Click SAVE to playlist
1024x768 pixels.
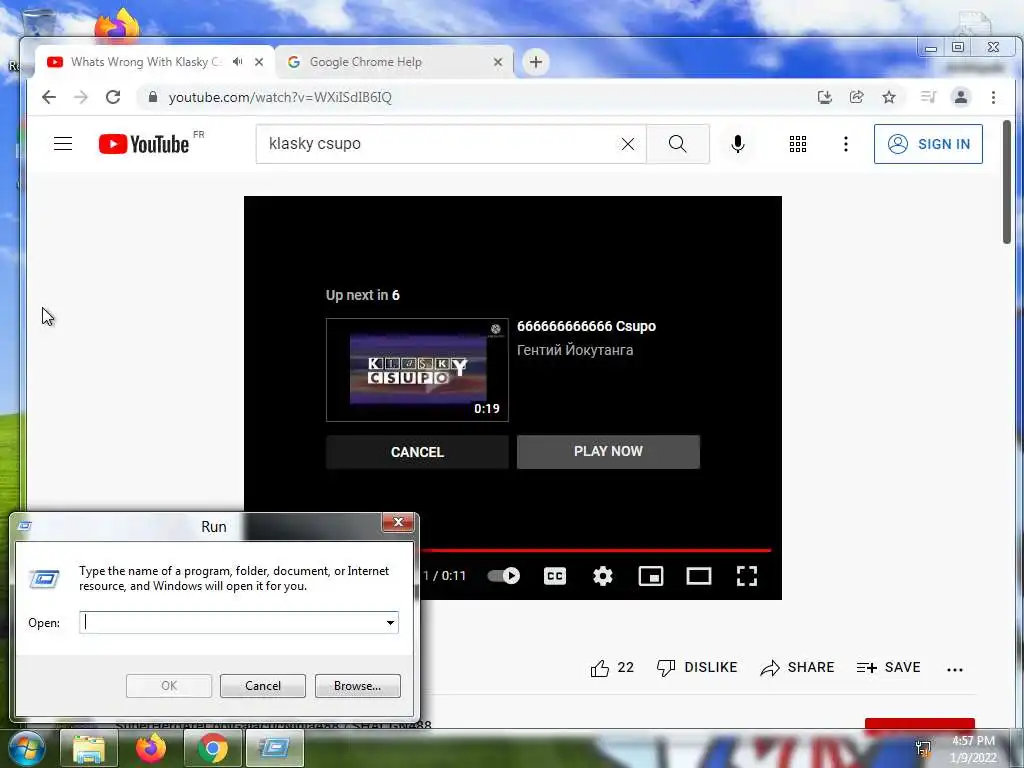point(889,667)
